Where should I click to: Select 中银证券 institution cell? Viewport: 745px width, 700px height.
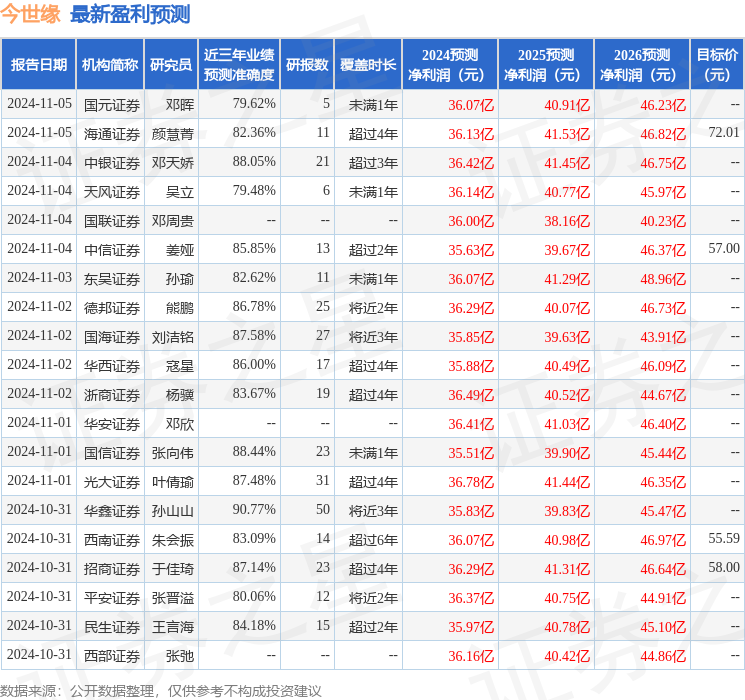(112, 163)
